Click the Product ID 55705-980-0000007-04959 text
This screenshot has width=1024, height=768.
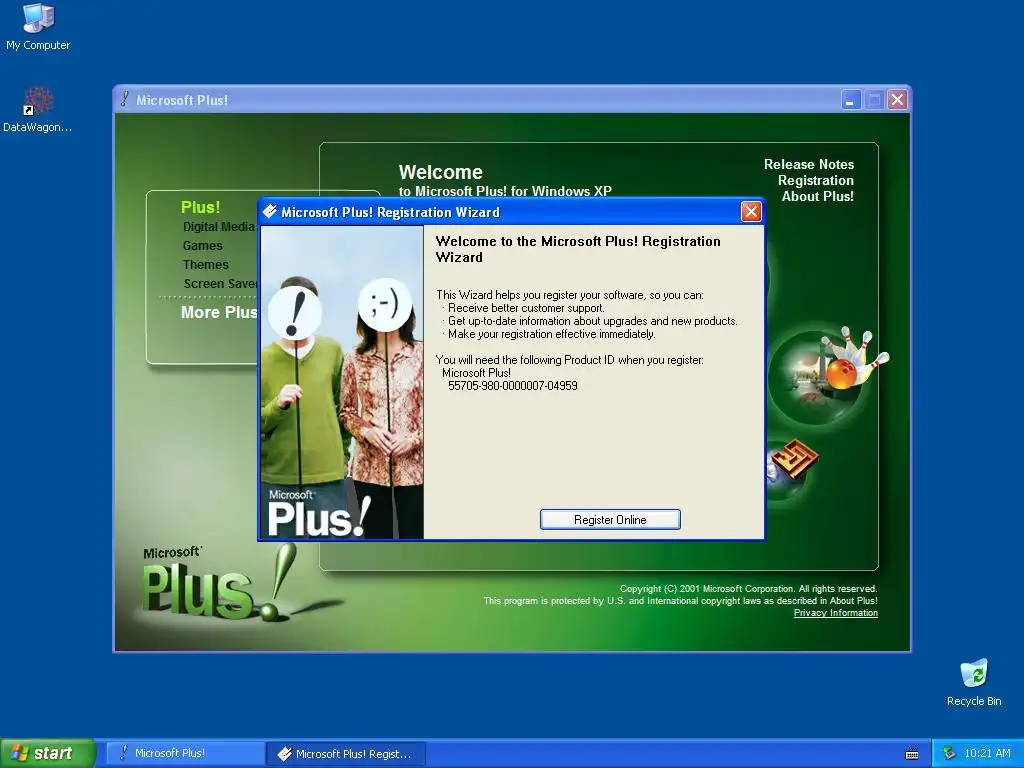(513, 386)
